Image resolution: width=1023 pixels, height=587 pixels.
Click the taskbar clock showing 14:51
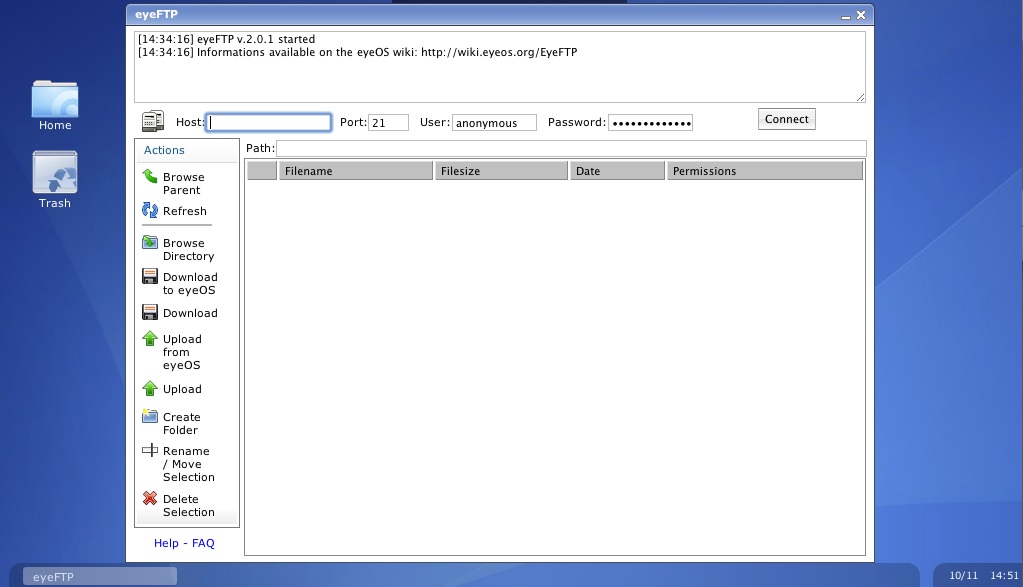(1004, 575)
